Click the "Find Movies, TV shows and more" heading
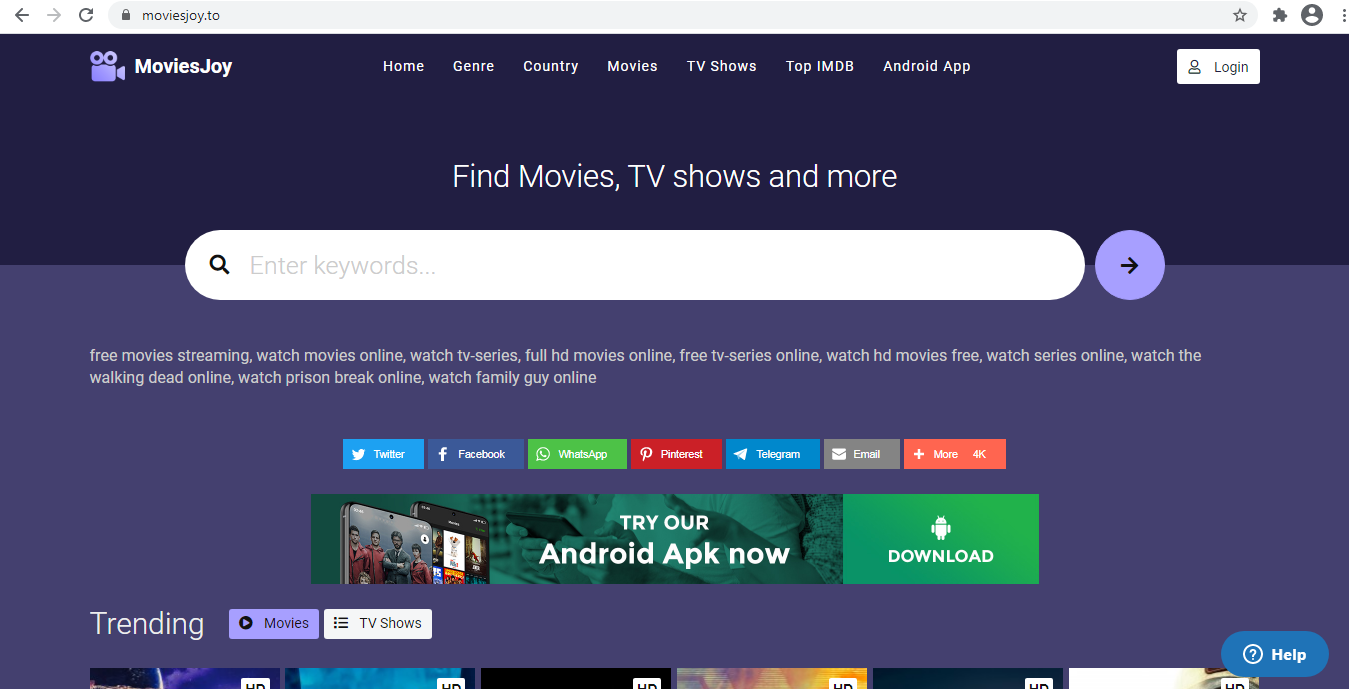The image size is (1349, 689). [675, 177]
